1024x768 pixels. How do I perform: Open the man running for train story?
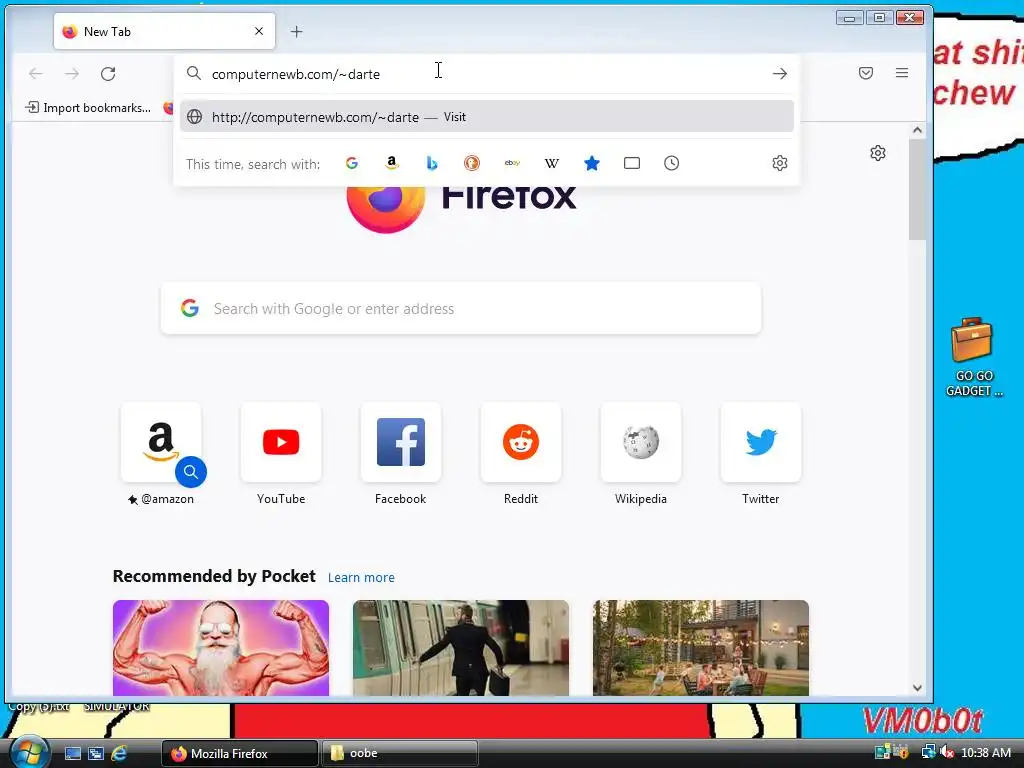461,648
